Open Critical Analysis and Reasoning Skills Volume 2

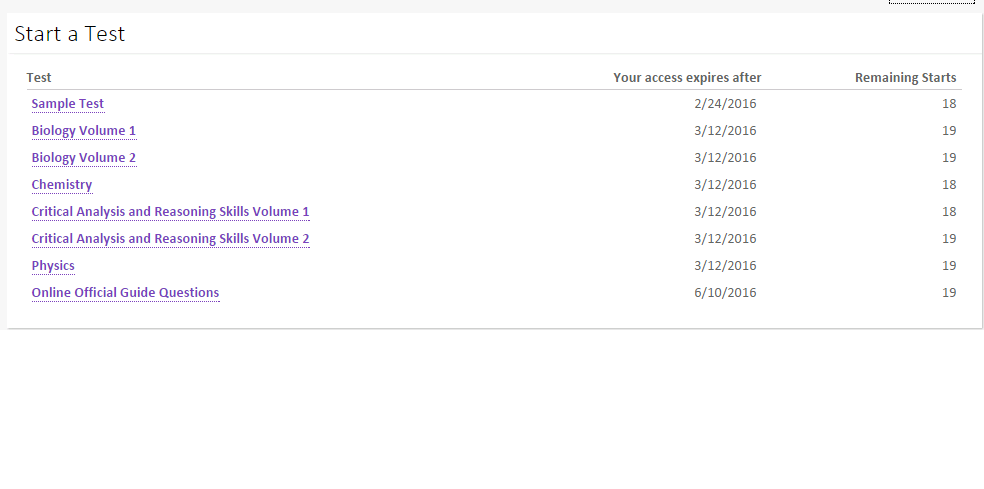pos(170,239)
